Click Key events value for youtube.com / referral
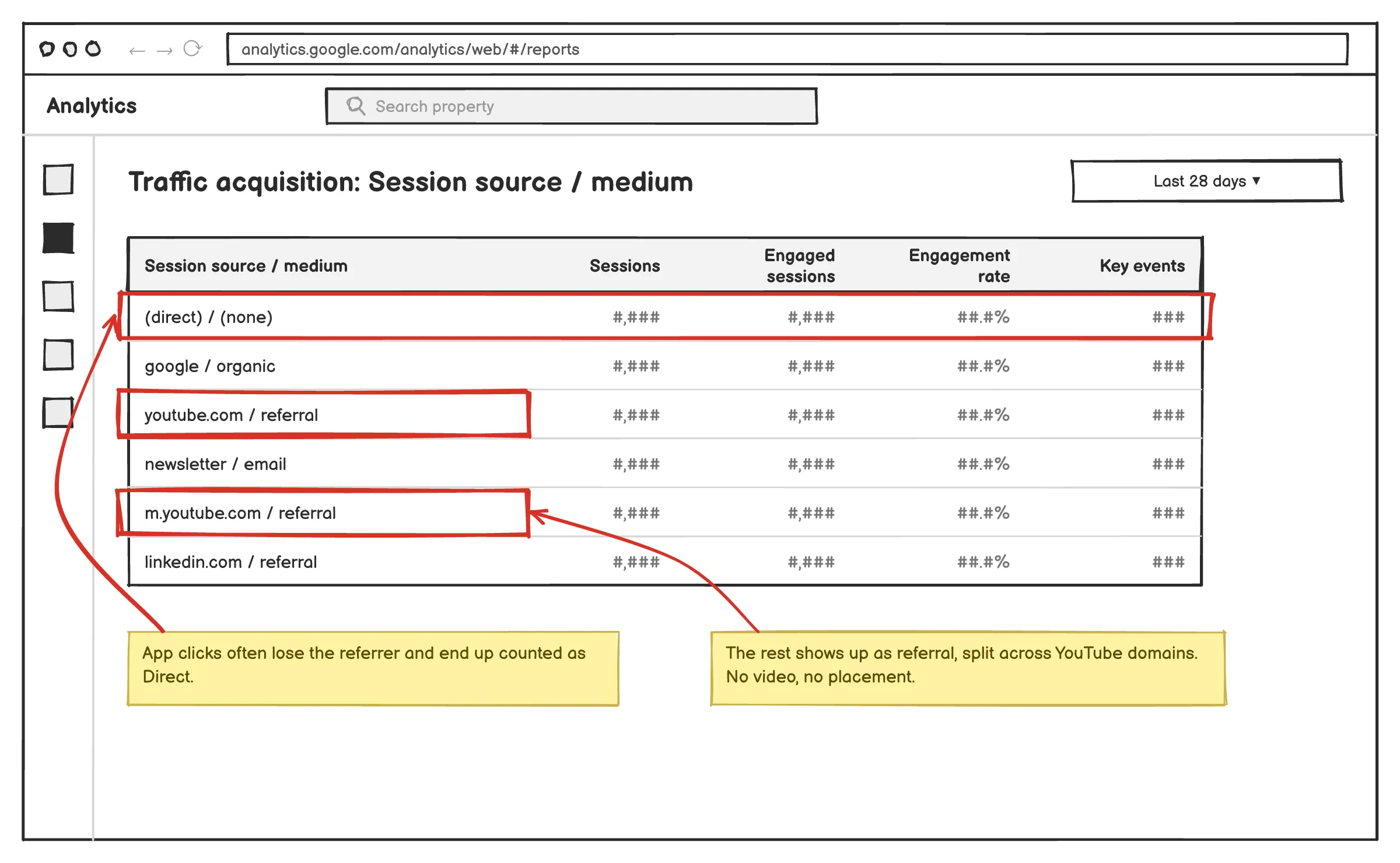 click(1168, 415)
